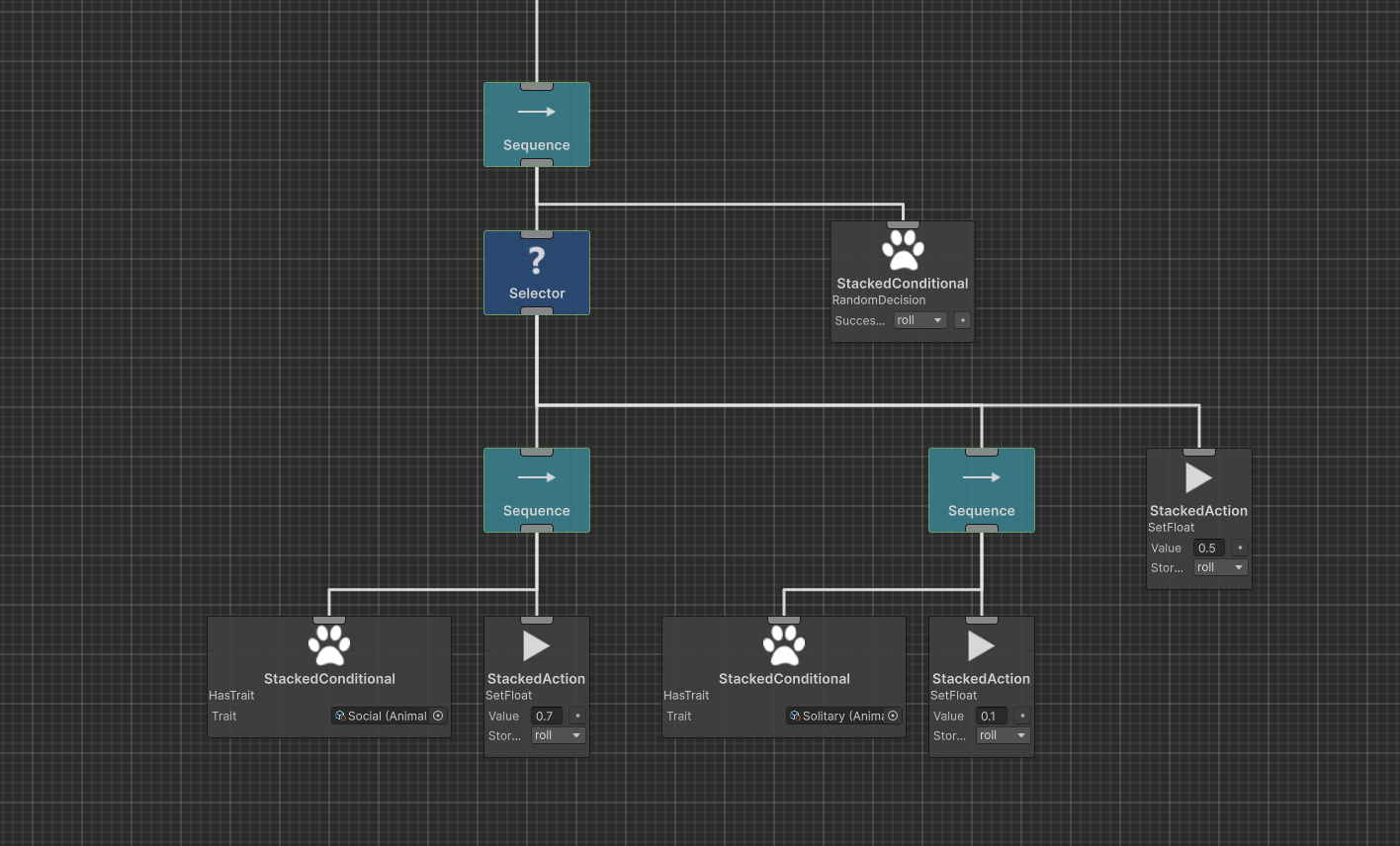Click the HasTrait label on the Solitary conditional
The width and height of the screenshot is (1400, 846).
(686, 696)
